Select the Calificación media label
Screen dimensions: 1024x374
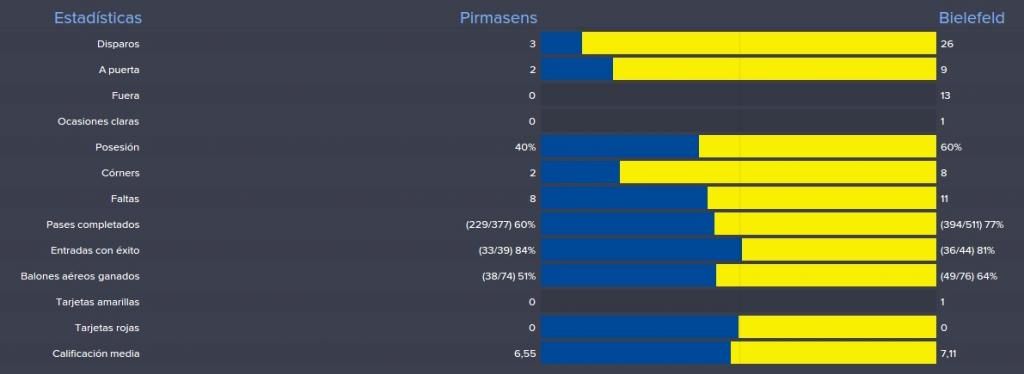(x=96, y=354)
